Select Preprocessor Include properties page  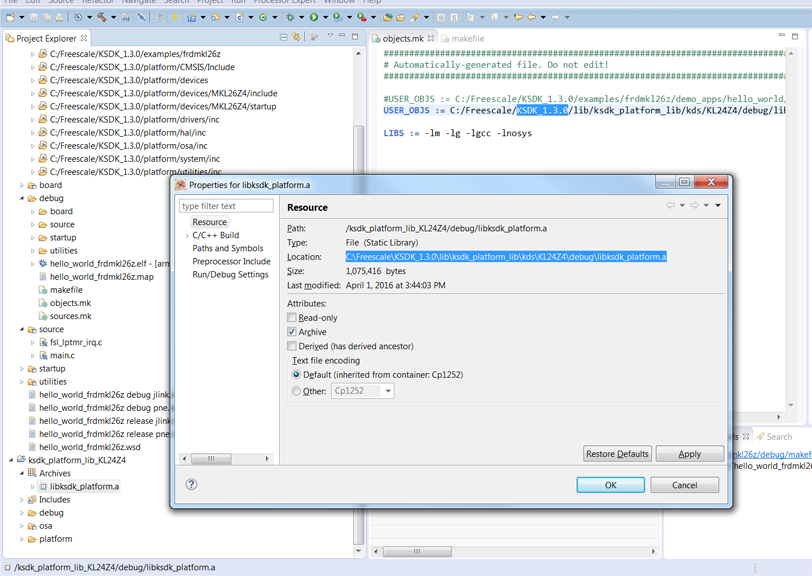click(231, 261)
